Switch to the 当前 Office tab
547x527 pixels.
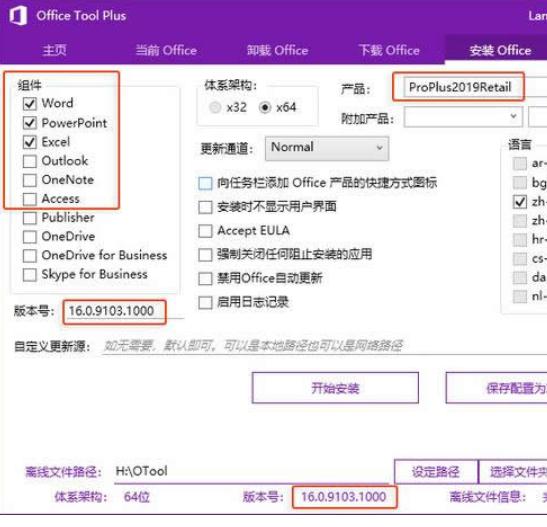tap(166, 50)
